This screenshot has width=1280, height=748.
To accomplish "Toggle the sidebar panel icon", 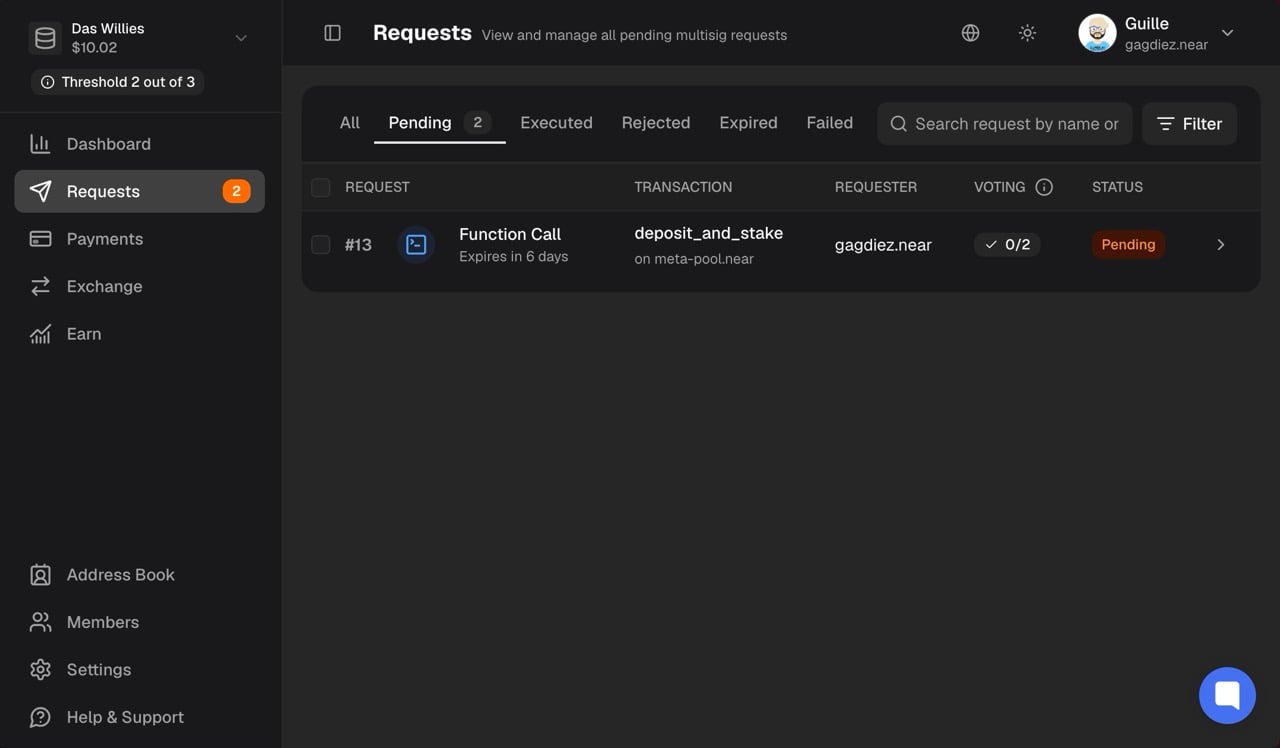I will point(333,33).
